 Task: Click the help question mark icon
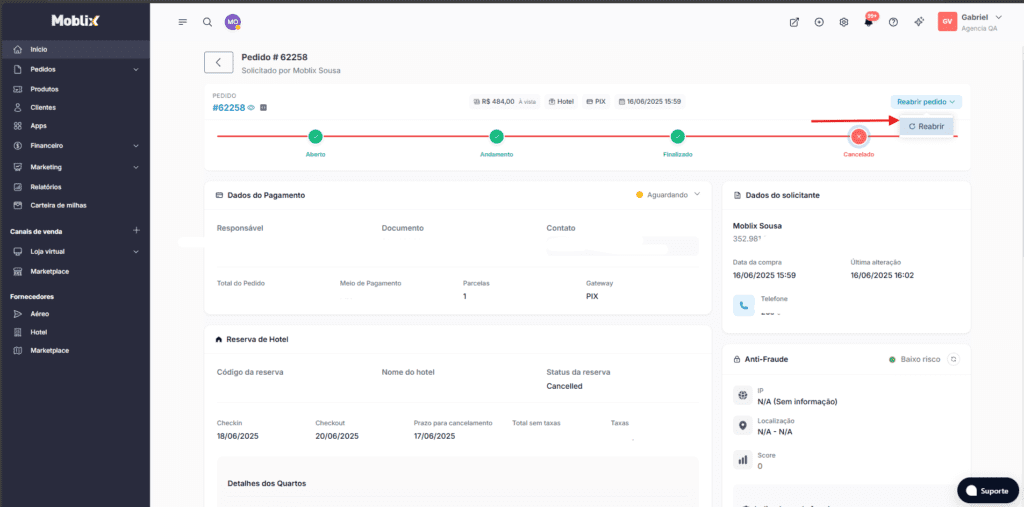point(893,22)
